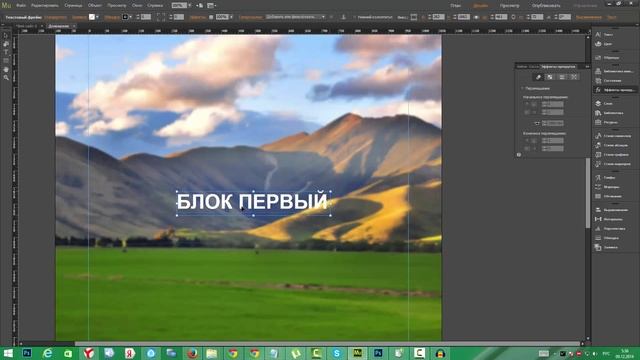The width and height of the screenshot is (640, 360).
Task: Open the fill color swatch dropdown arrow
Action: pyautogui.click(x=97, y=17)
